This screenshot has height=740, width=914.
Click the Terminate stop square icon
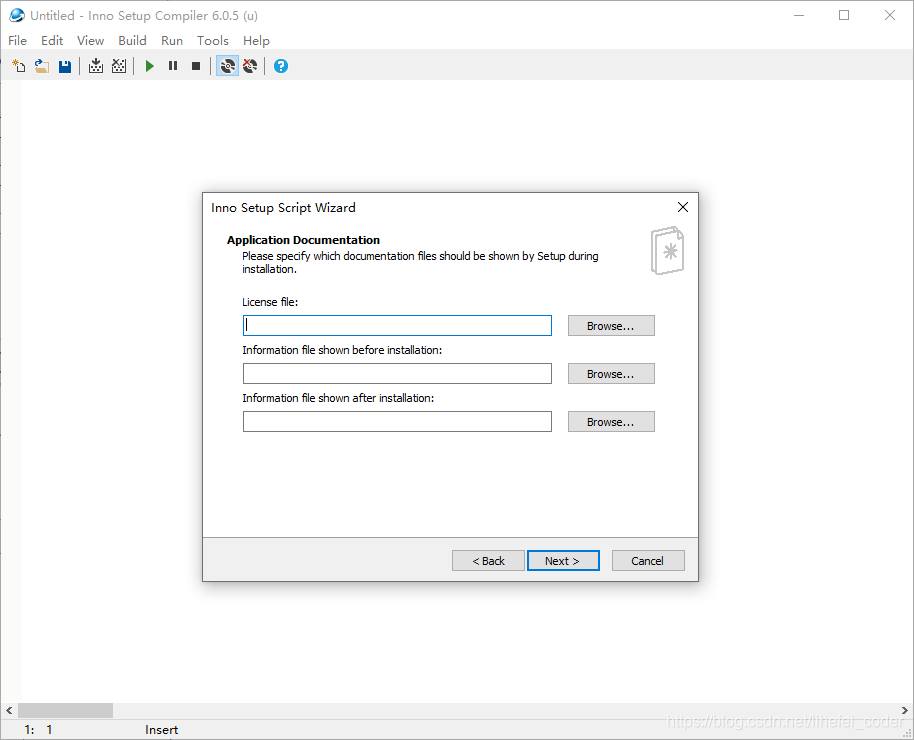click(196, 66)
